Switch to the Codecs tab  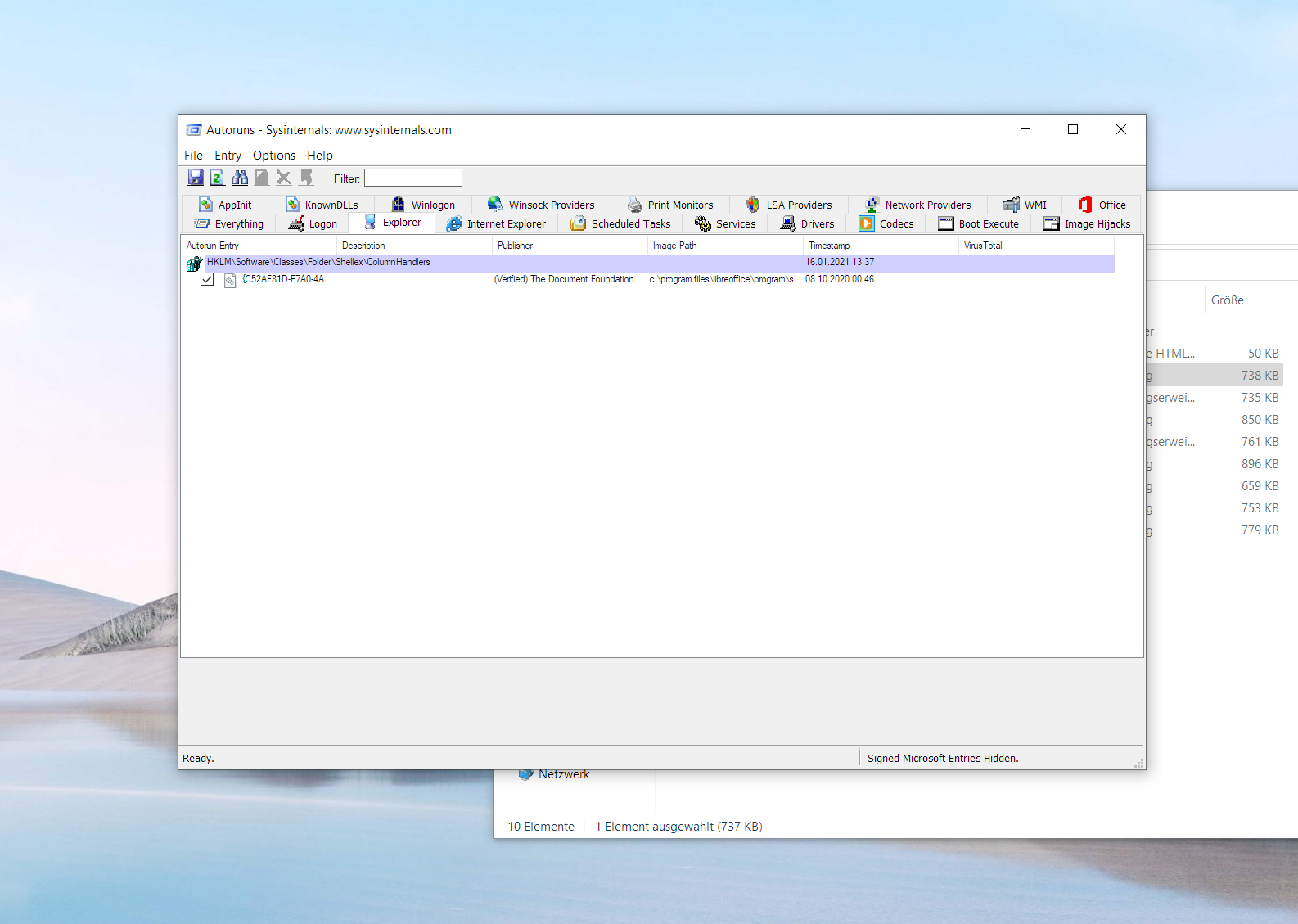(886, 223)
